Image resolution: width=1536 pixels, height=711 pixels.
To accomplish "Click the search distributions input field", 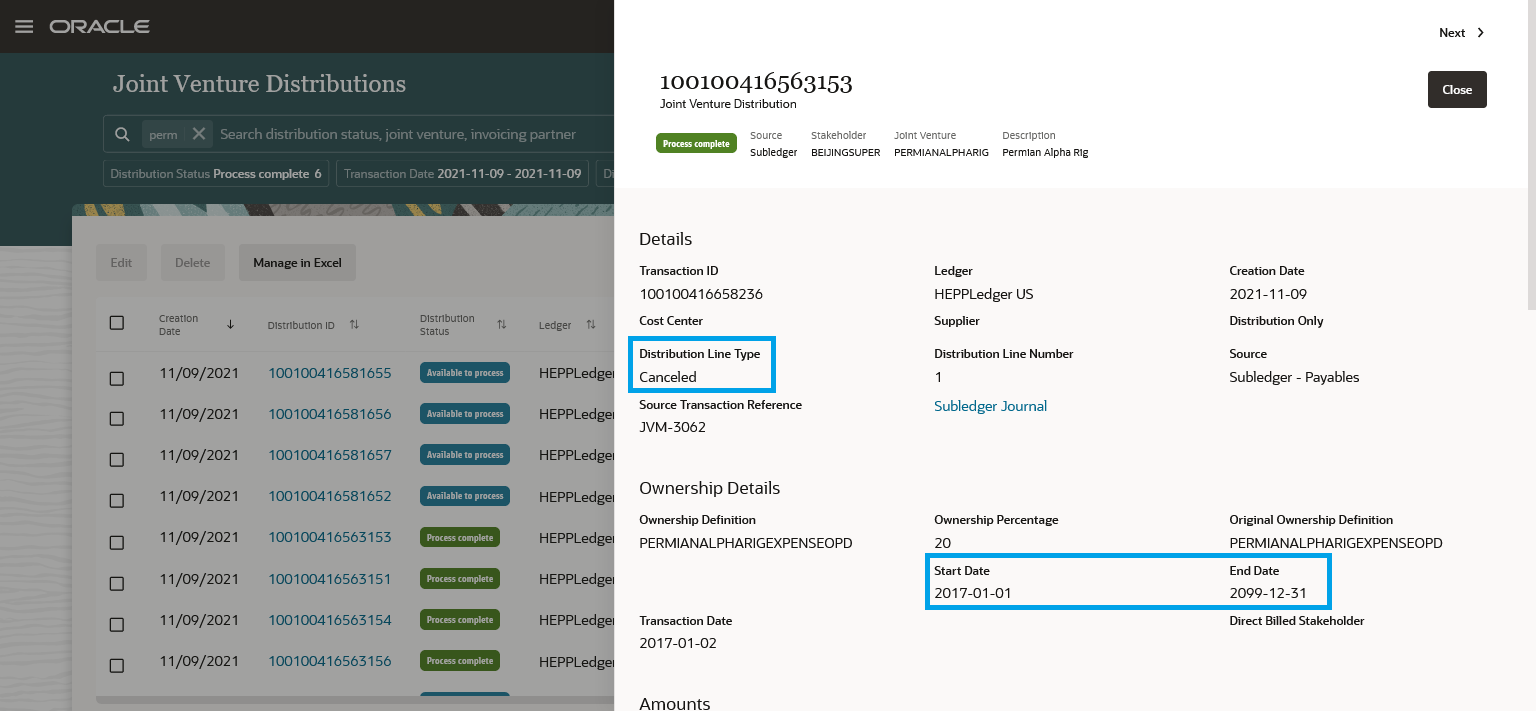I will click(400, 134).
